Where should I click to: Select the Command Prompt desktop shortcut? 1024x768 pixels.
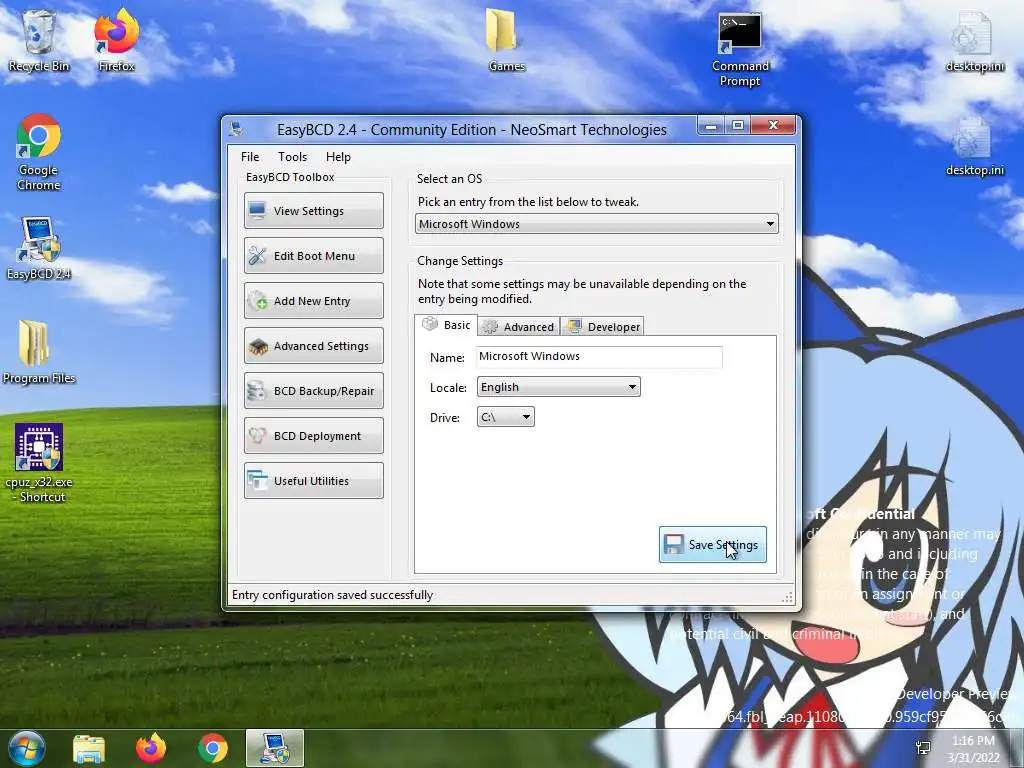(x=740, y=50)
